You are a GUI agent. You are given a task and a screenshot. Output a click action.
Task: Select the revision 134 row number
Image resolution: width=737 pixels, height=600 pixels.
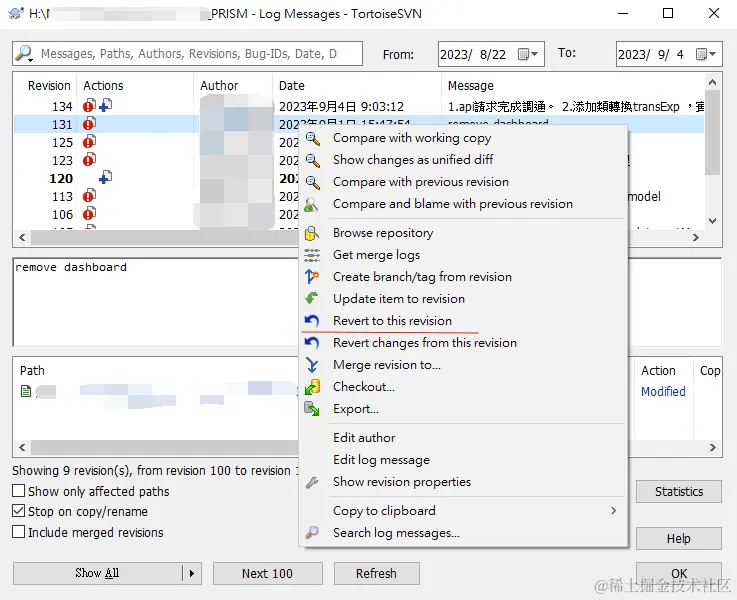(x=62, y=107)
